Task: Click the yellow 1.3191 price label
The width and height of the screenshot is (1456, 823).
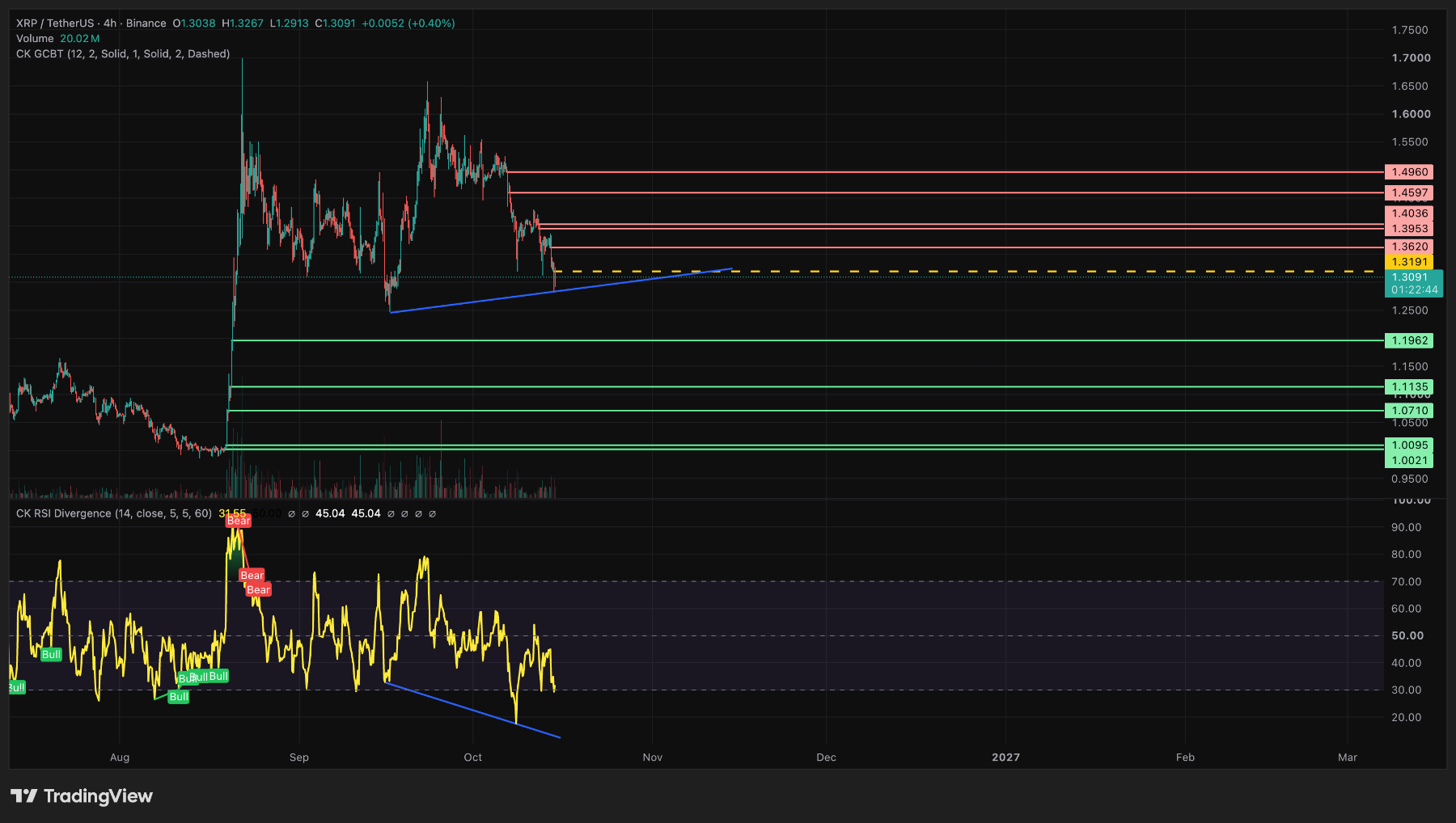Action: (x=1409, y=262)
